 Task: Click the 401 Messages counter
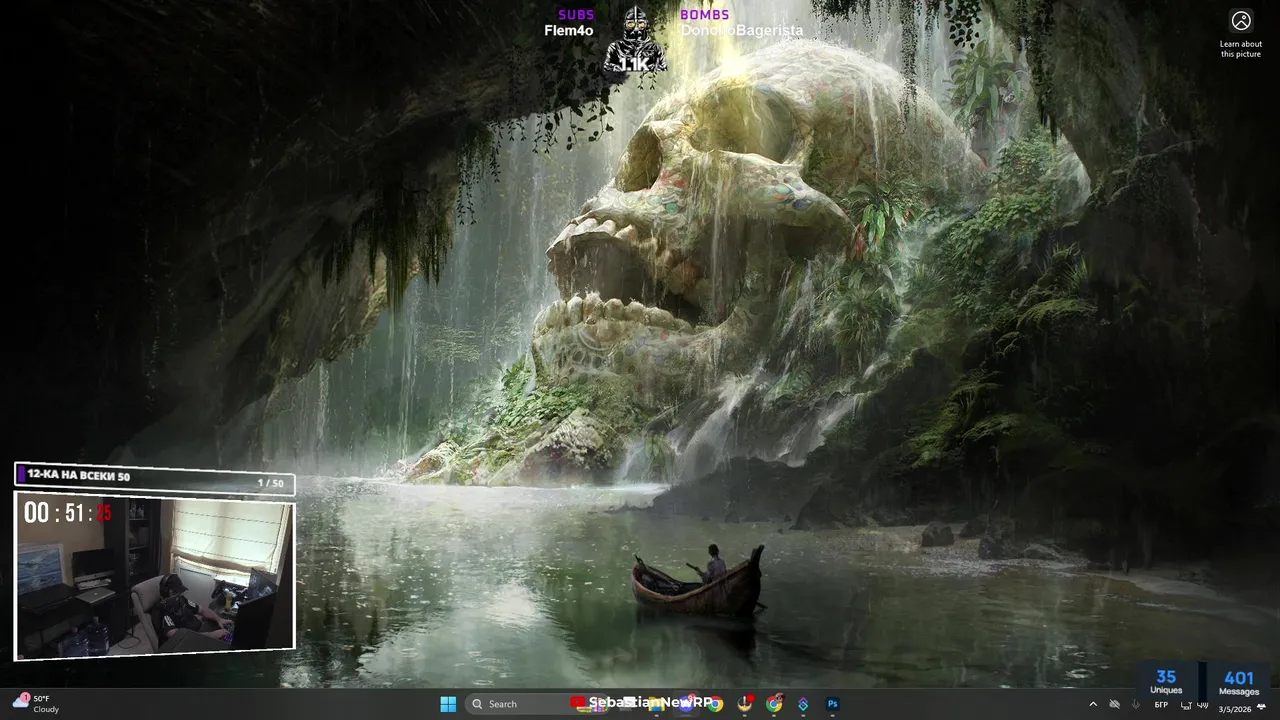[x=1239, y=682]
